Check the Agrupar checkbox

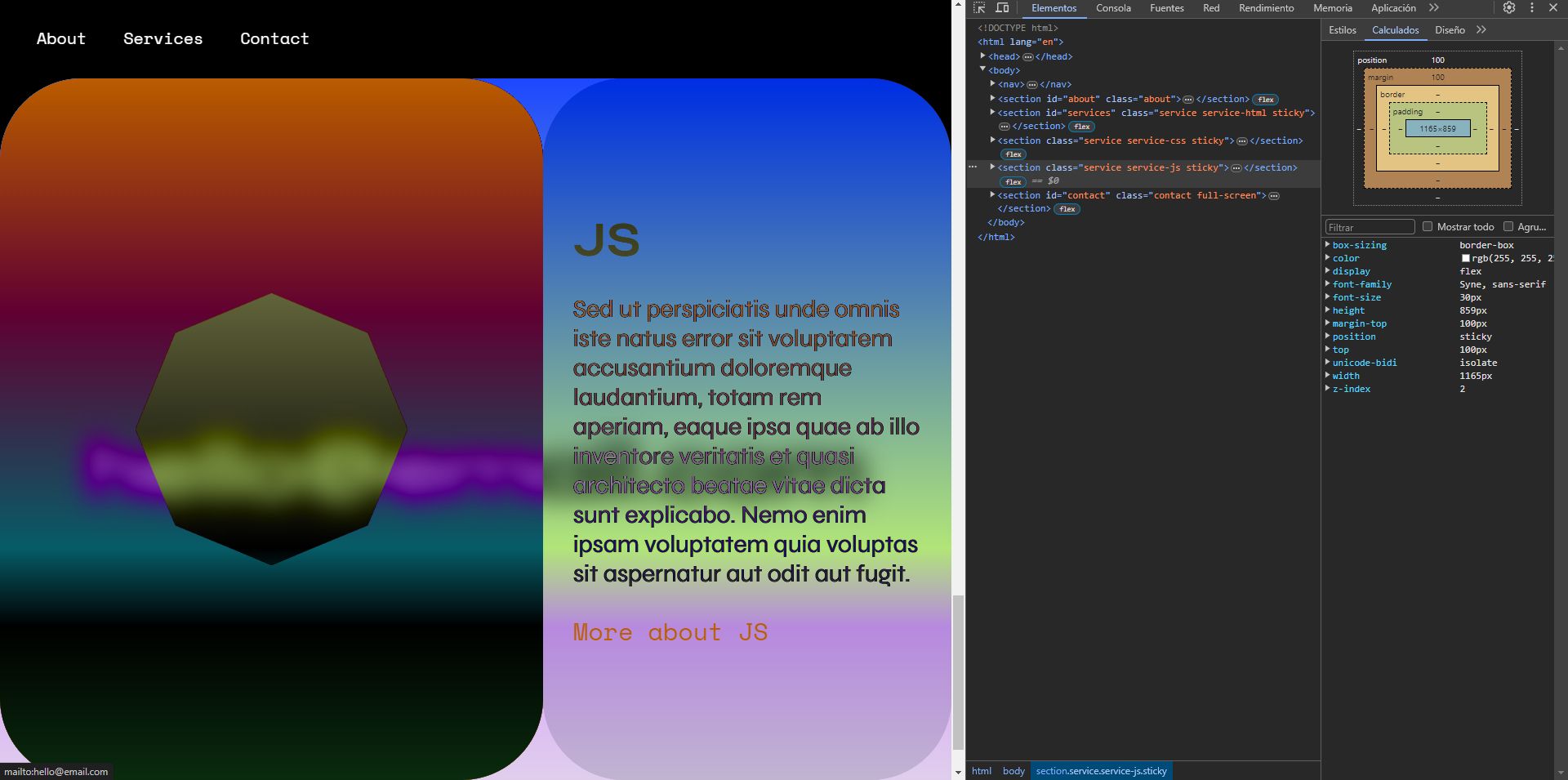click(x=1508, y=227)
